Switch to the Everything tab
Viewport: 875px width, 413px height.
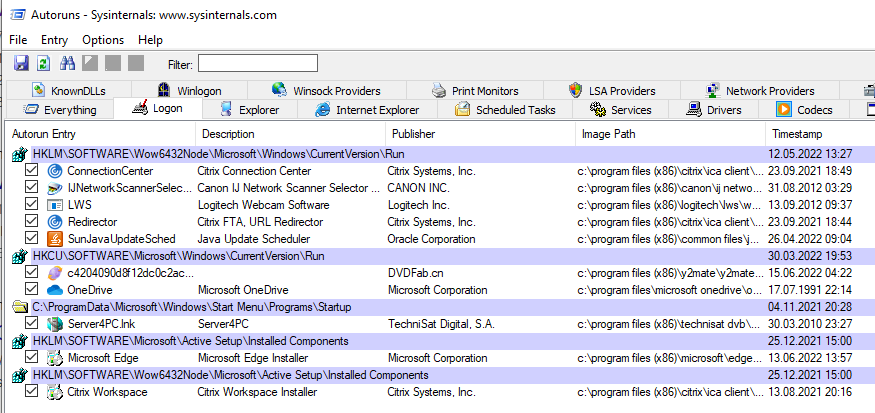60,110
